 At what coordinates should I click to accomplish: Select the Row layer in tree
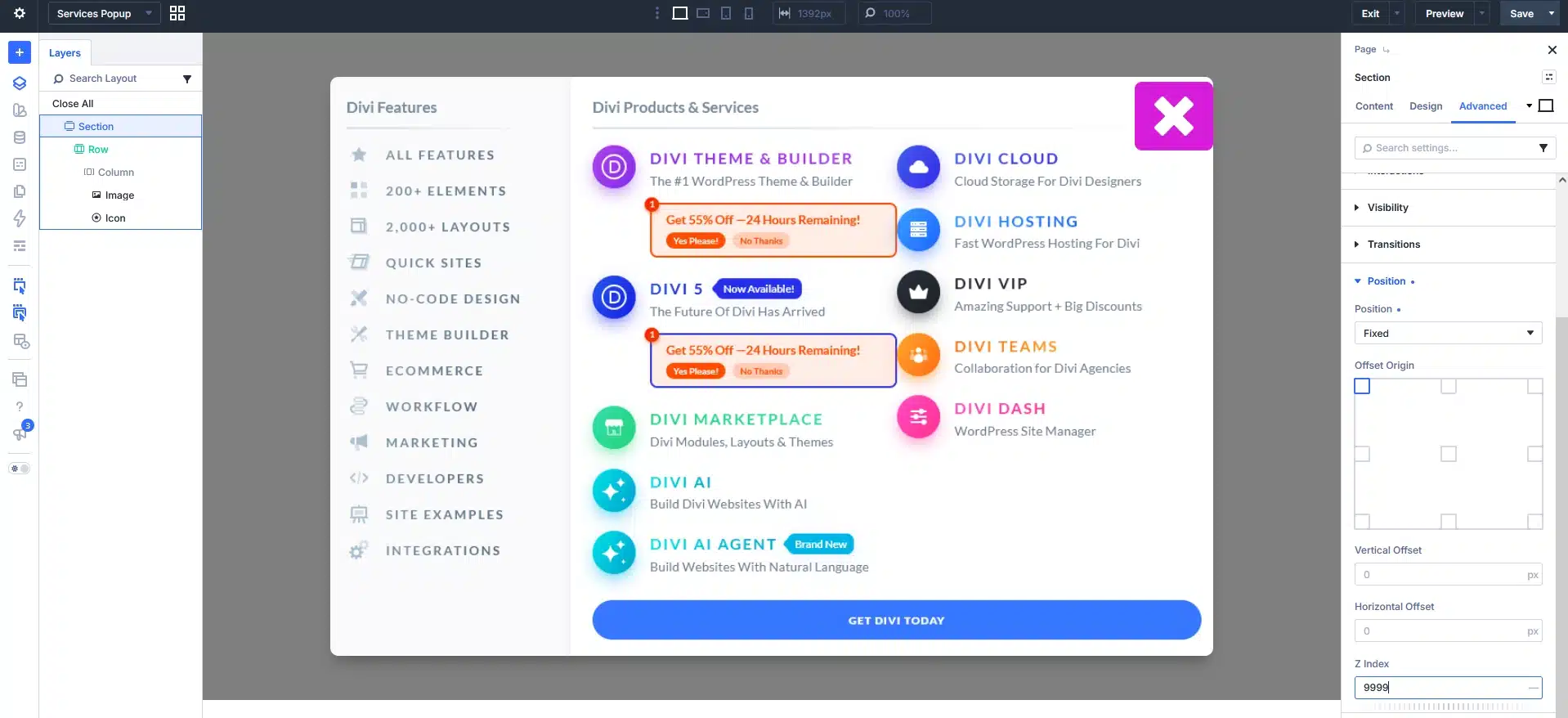(98, 150)
